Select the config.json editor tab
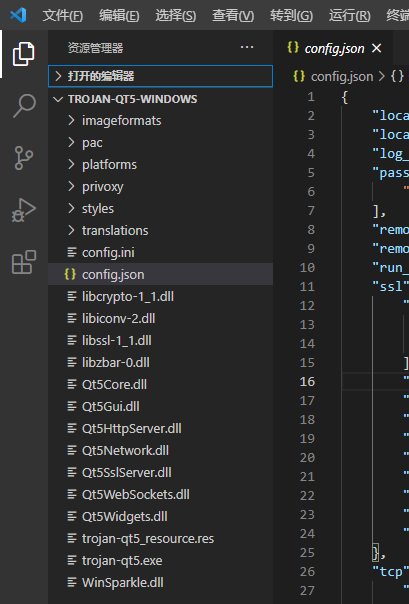The height and width of the screenshot is (604, 409). [334, 49]
